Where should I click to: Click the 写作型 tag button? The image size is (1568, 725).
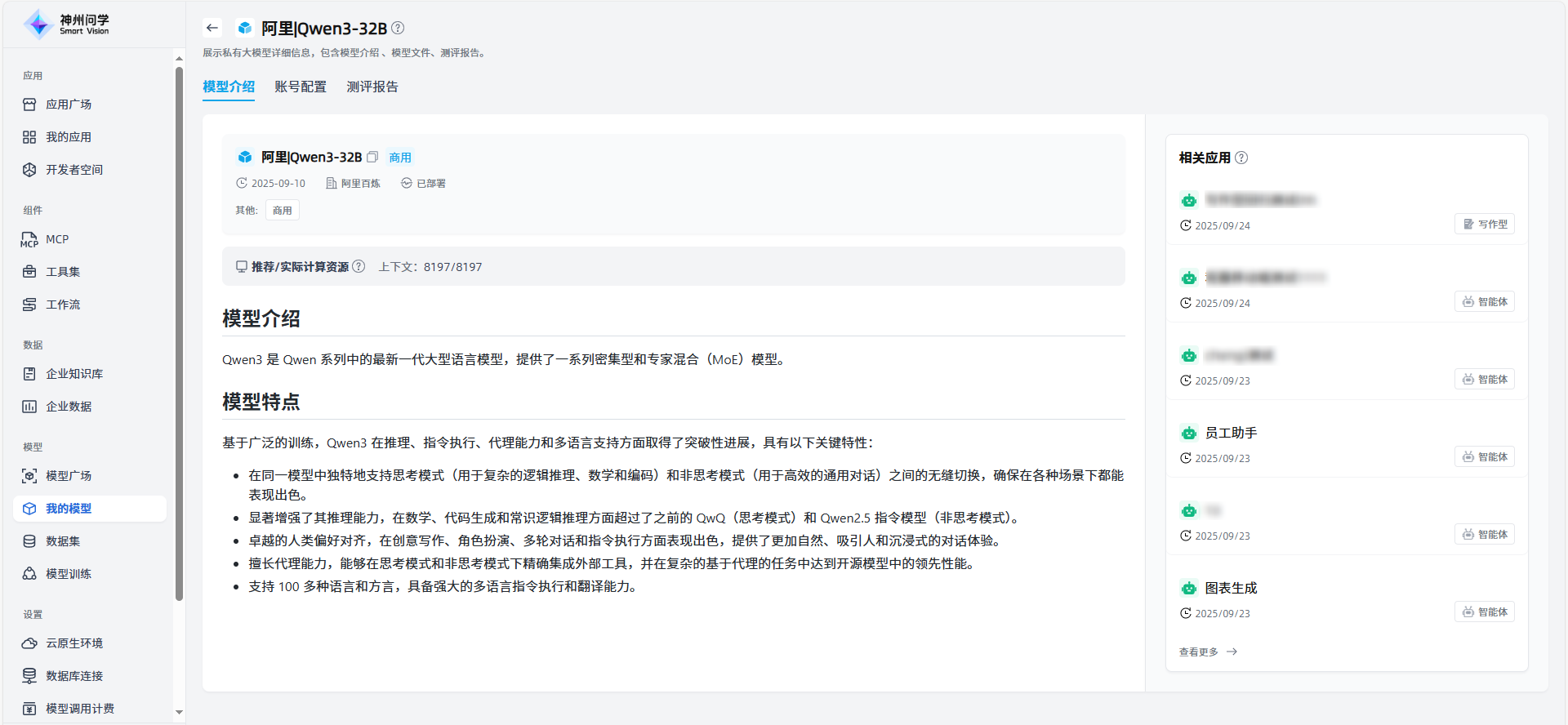point(1485,224)
